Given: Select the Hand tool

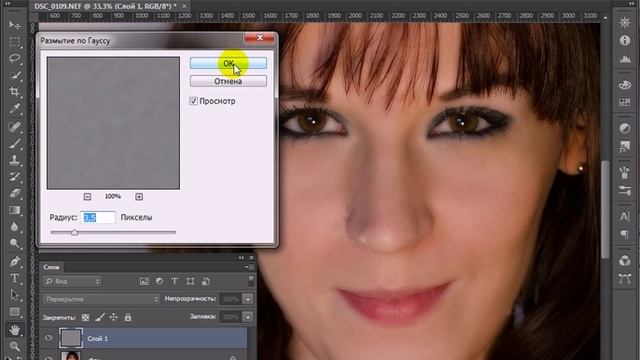Looking at the screenshot, I should point(14,329).
